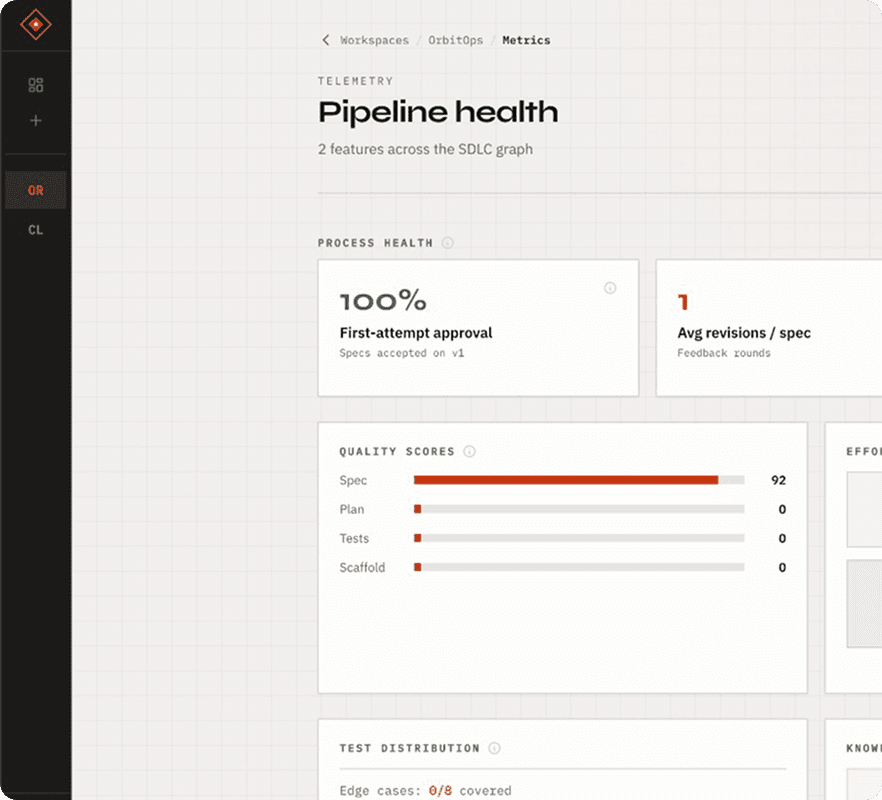This screenshot has height=800, width=882.
Task: Select the Metrics breadcrumb entry
Action: (526, 40)
